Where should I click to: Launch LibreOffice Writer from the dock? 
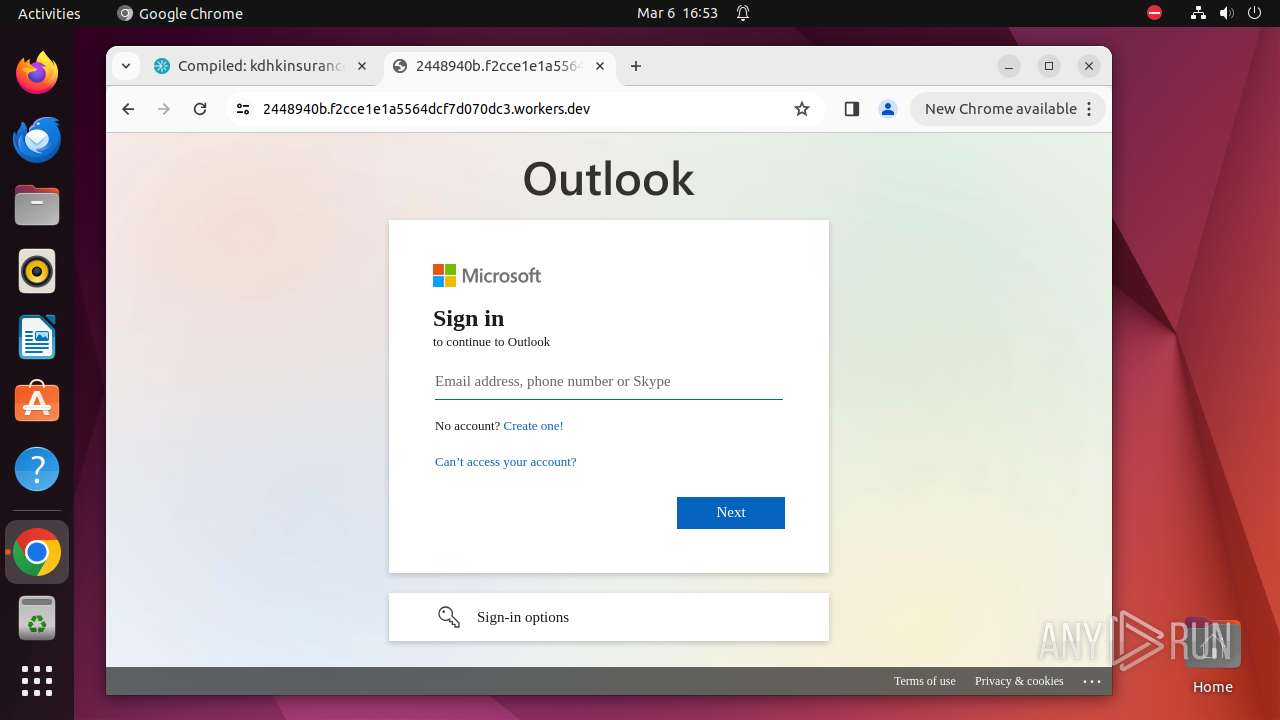click(37, 337)
